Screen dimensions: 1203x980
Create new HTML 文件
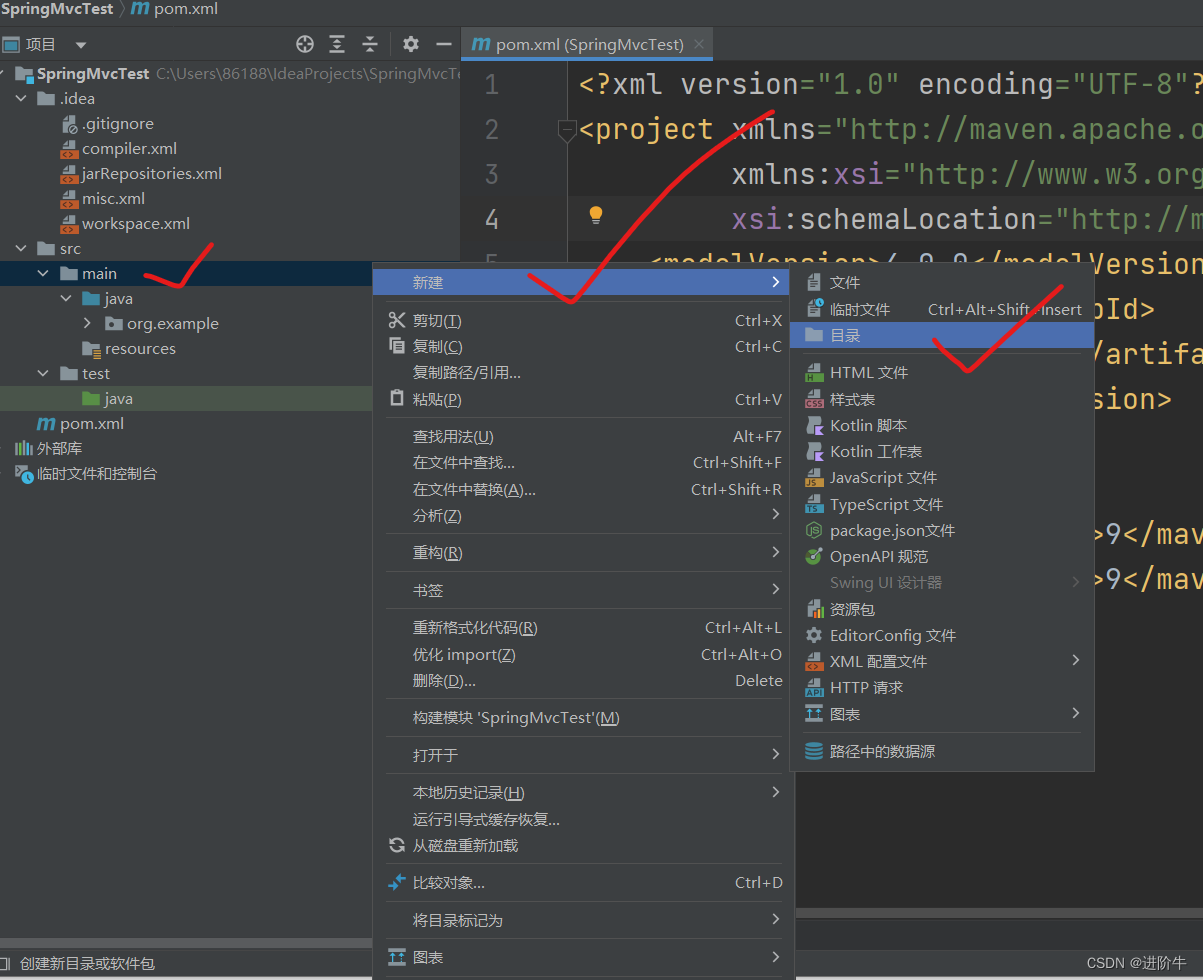tap(942, 373)
